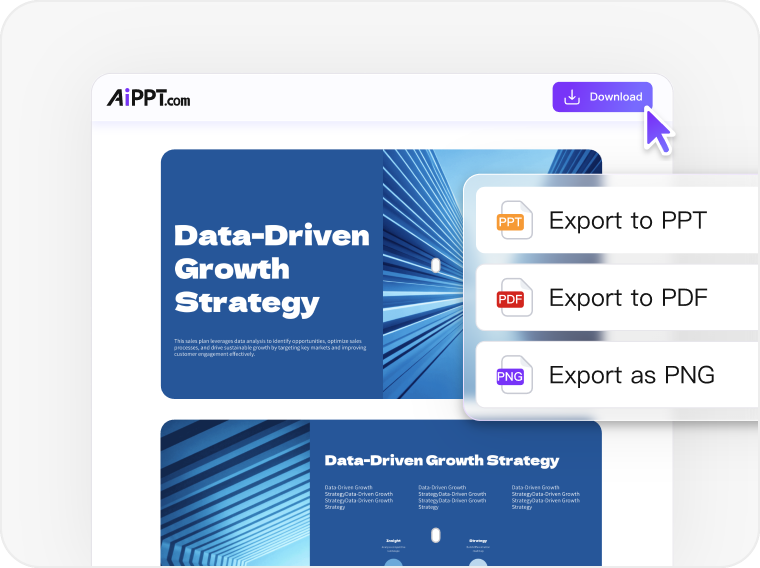This screenshot has height=568, width=760.
Task: Click the red PDF file icon
Action: pos(514,298)
